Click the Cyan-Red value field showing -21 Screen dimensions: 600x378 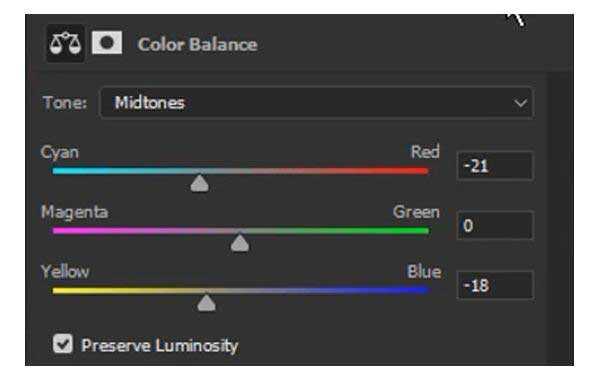(x=495, y=166)
